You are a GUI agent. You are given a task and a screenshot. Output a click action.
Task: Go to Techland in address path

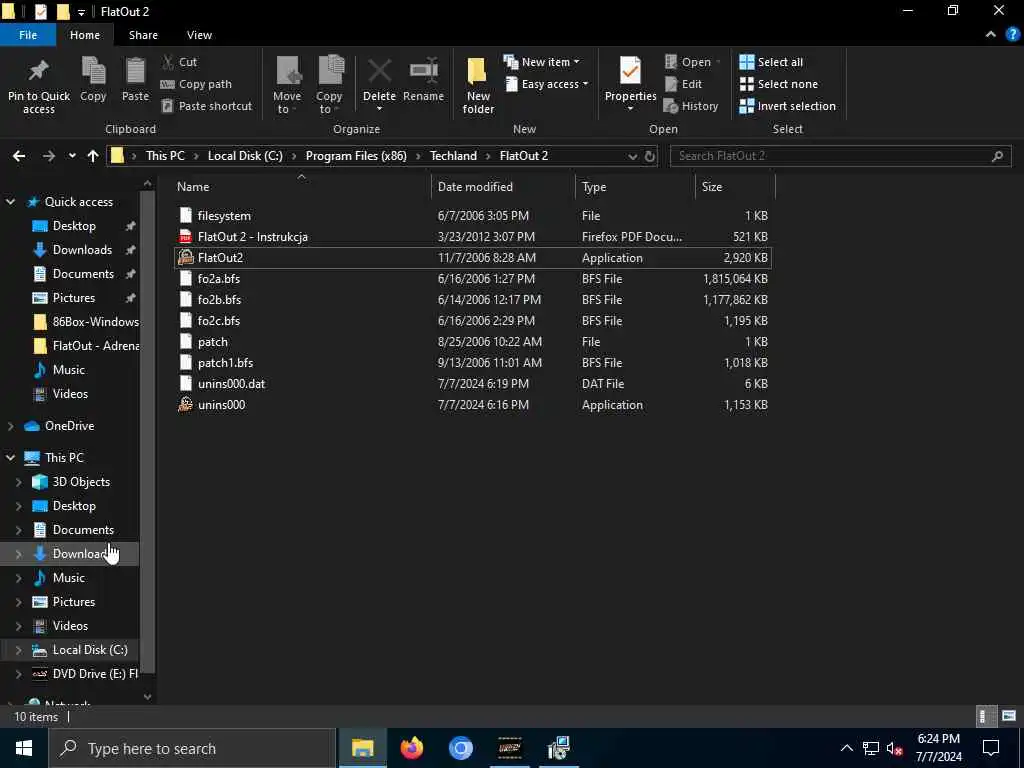point(453,156)
